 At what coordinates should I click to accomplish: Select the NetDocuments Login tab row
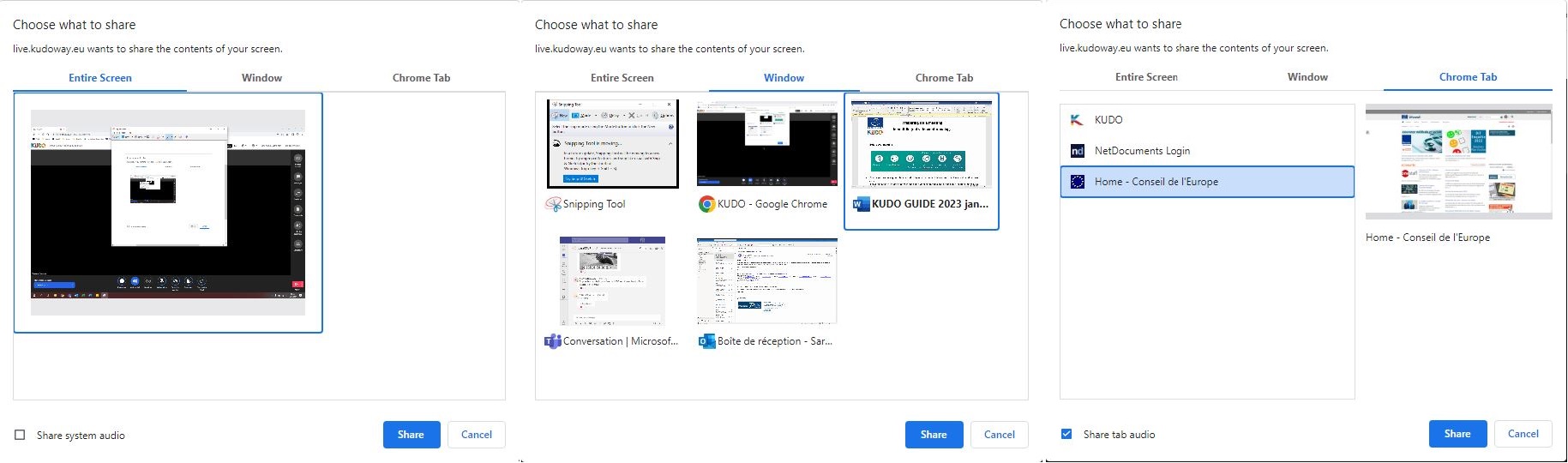pyautogui.click(x=1207, y=151)
